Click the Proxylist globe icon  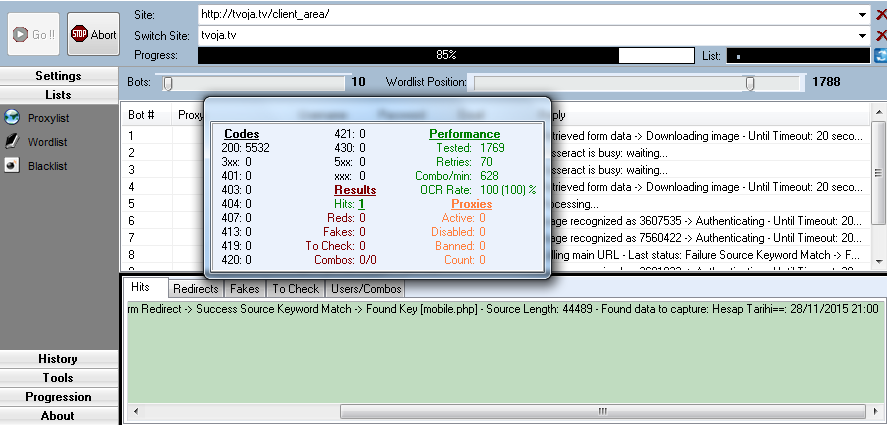[x=12, y=118]
